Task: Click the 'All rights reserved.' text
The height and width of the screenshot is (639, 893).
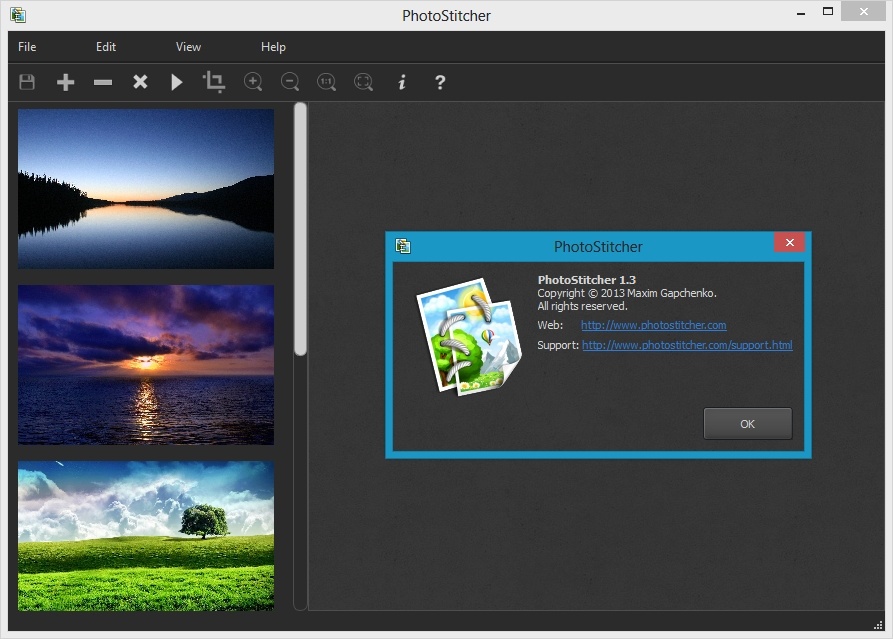Action: (x=582, y=306)
